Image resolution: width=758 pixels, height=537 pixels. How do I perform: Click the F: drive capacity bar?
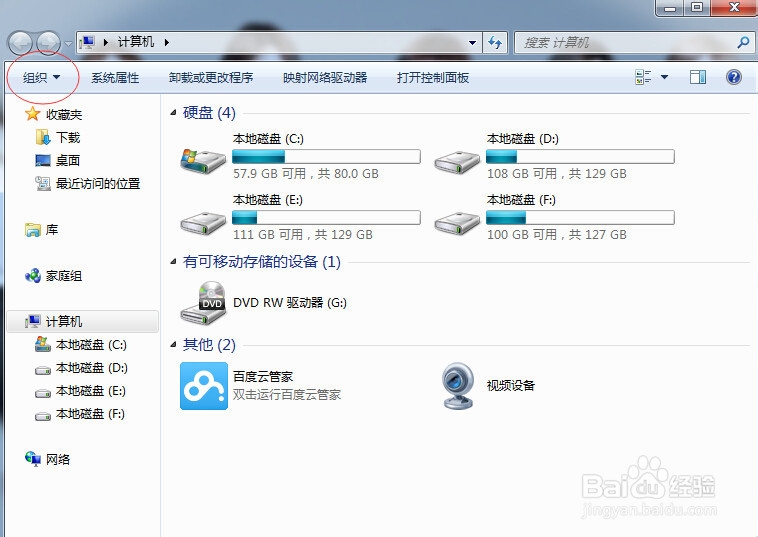pyautogui.click(x=580, y=218)
